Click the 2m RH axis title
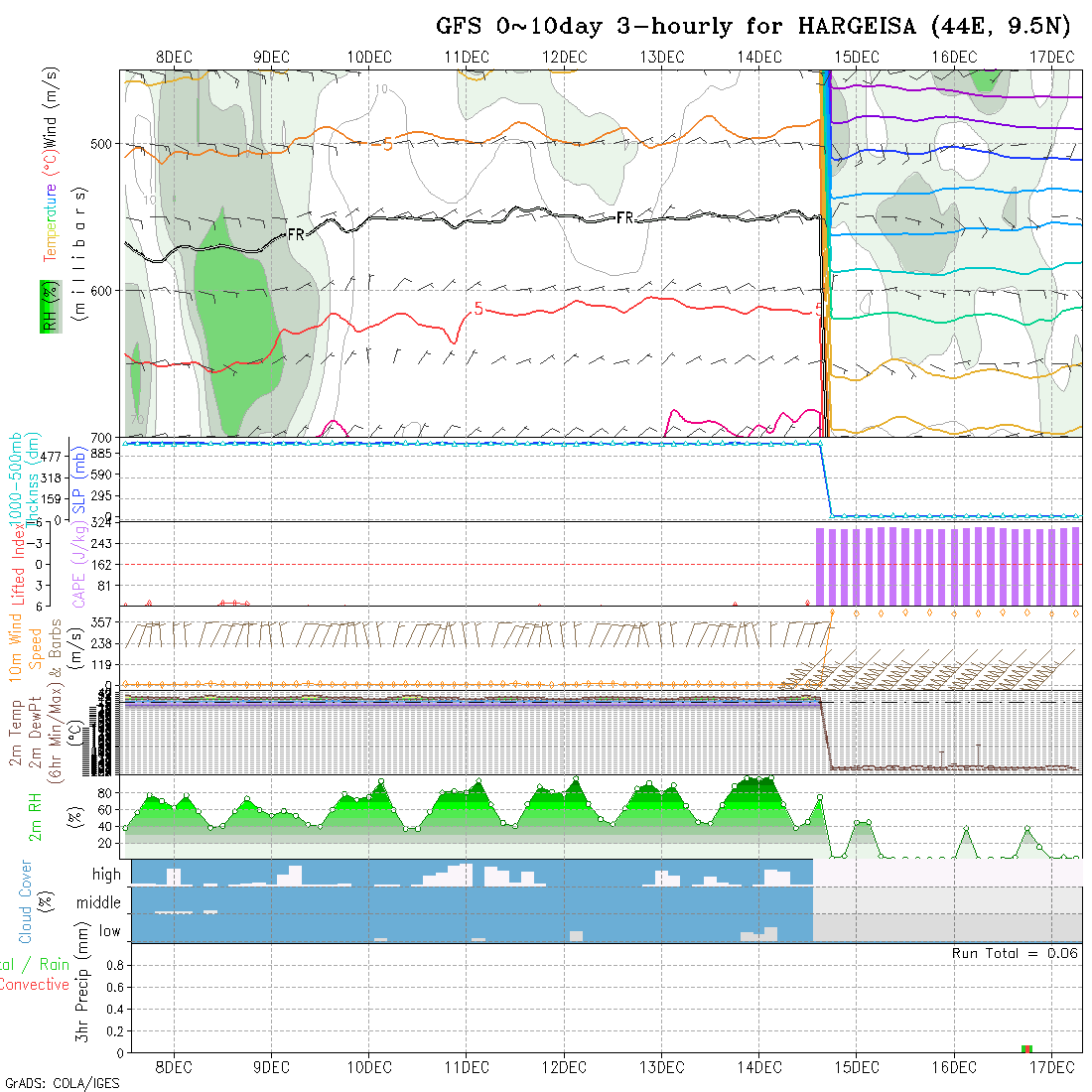1092x1092 pixels. click(x=35, y=816)
